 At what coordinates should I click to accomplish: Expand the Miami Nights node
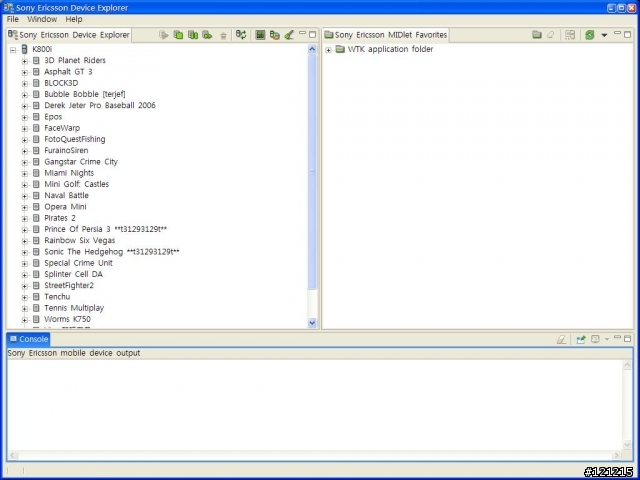pyautogui.click(x=25, y=174)
